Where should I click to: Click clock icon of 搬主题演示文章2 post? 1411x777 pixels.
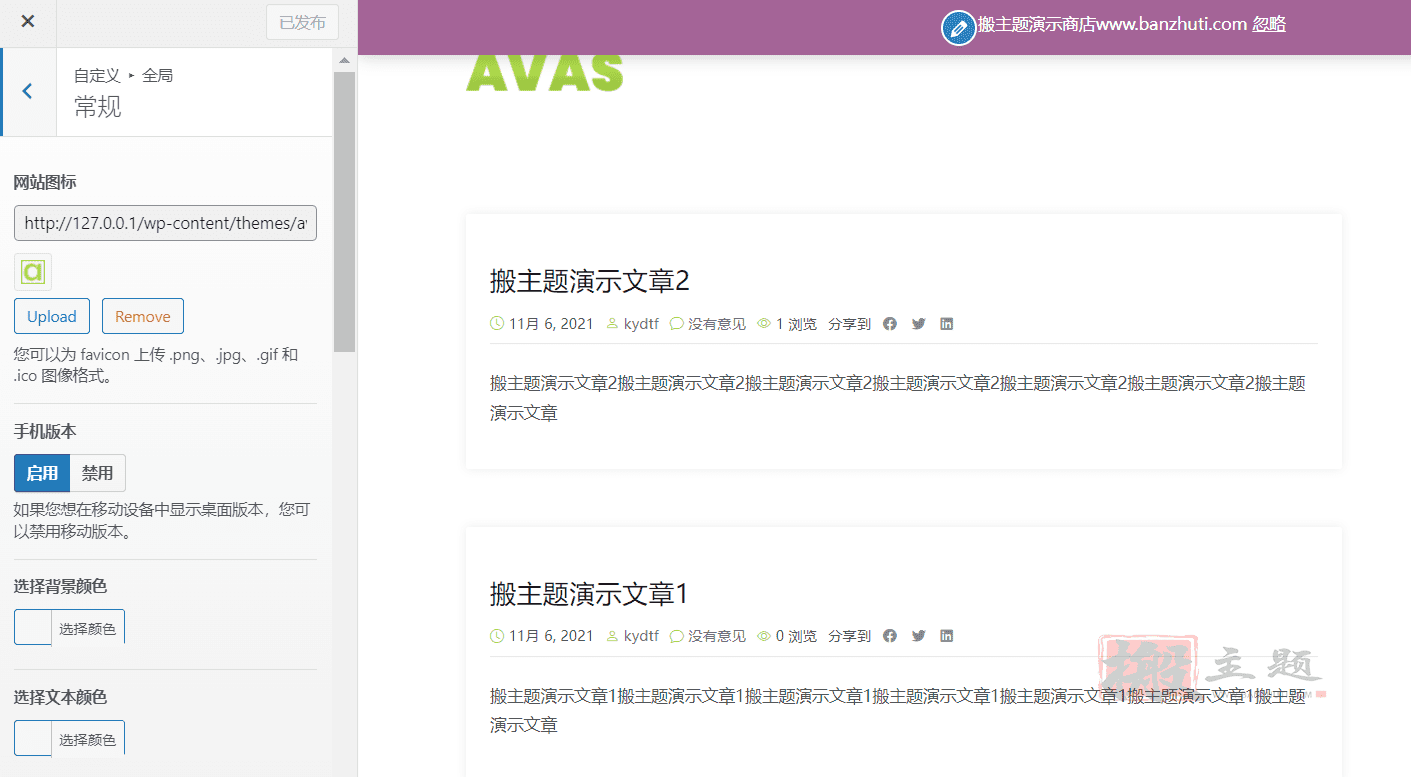(x=497, y=324)
